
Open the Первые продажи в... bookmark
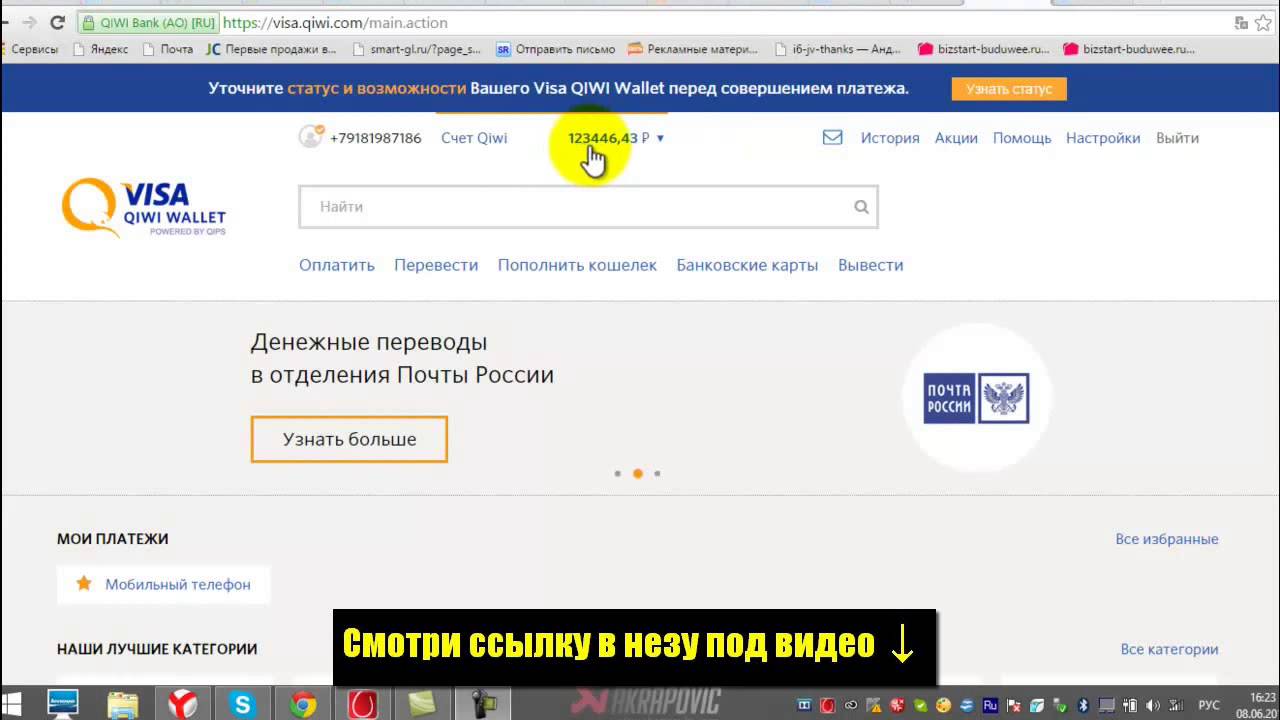click(x=271, y=49)
